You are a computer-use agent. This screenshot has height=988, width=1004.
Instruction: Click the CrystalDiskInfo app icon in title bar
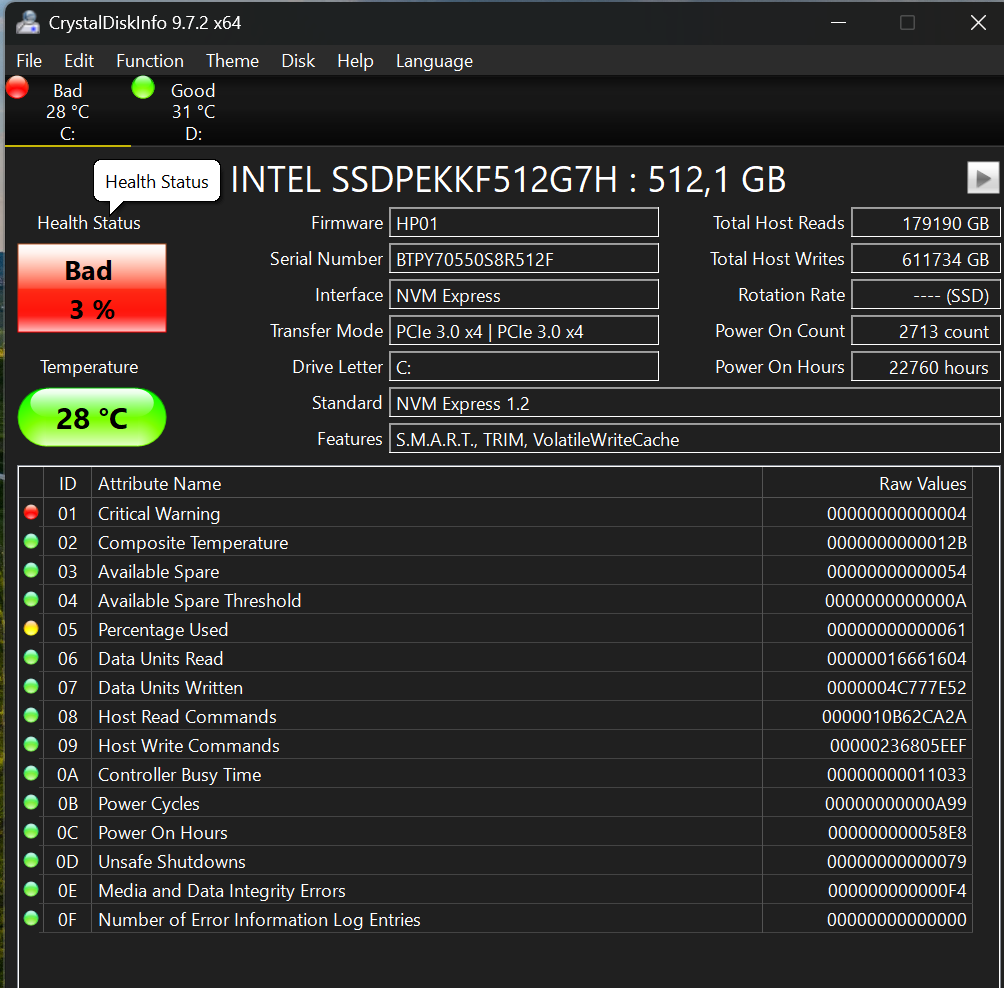tap(29, 22)
